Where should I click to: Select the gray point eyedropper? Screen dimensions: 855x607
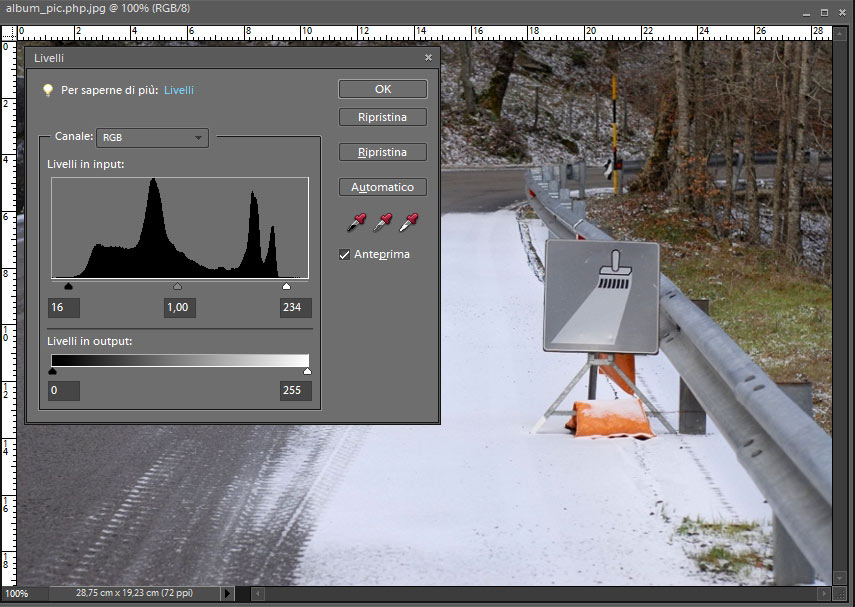tap(383, 222)
